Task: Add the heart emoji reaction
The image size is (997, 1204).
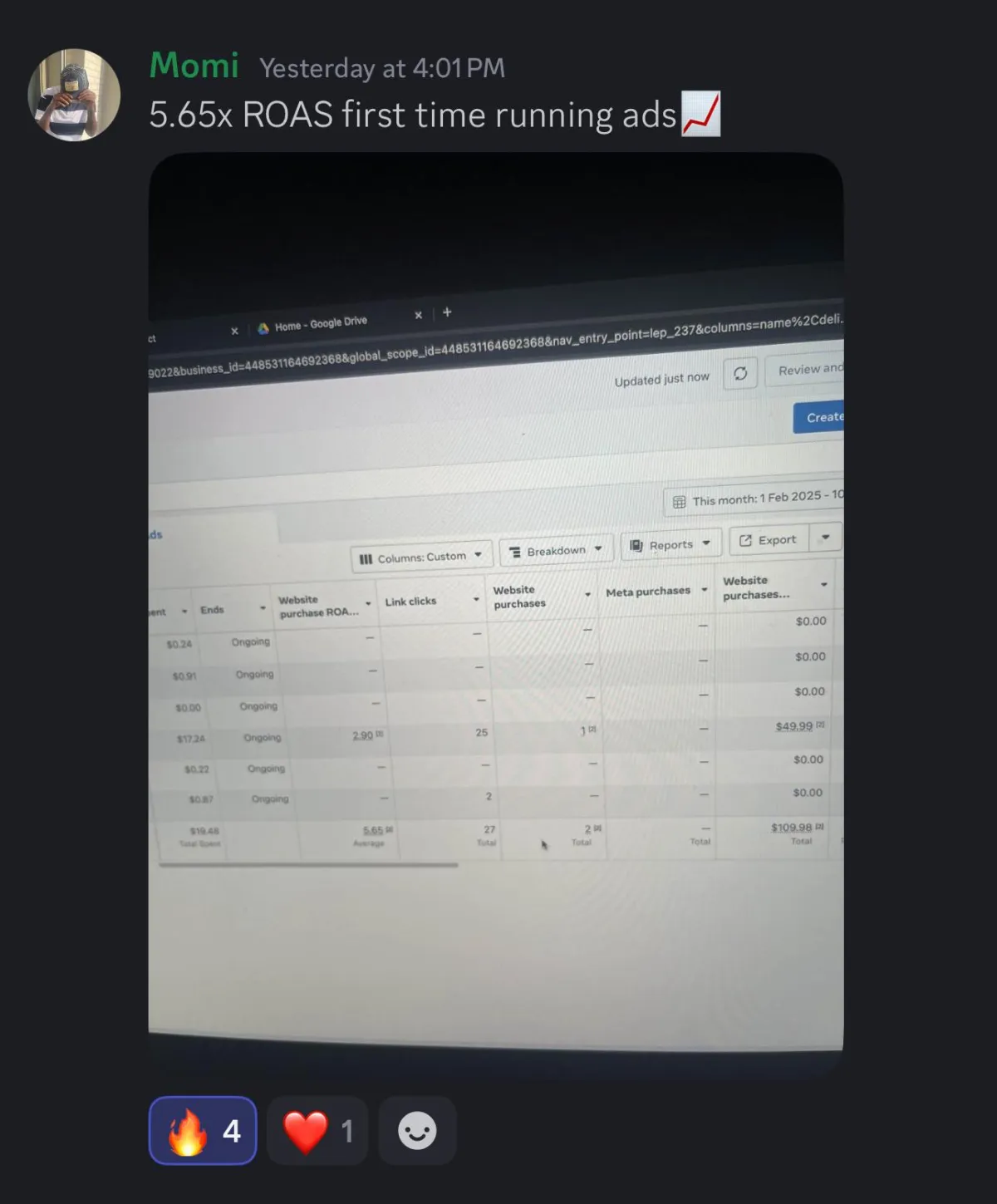Action: pos(317,1130)
